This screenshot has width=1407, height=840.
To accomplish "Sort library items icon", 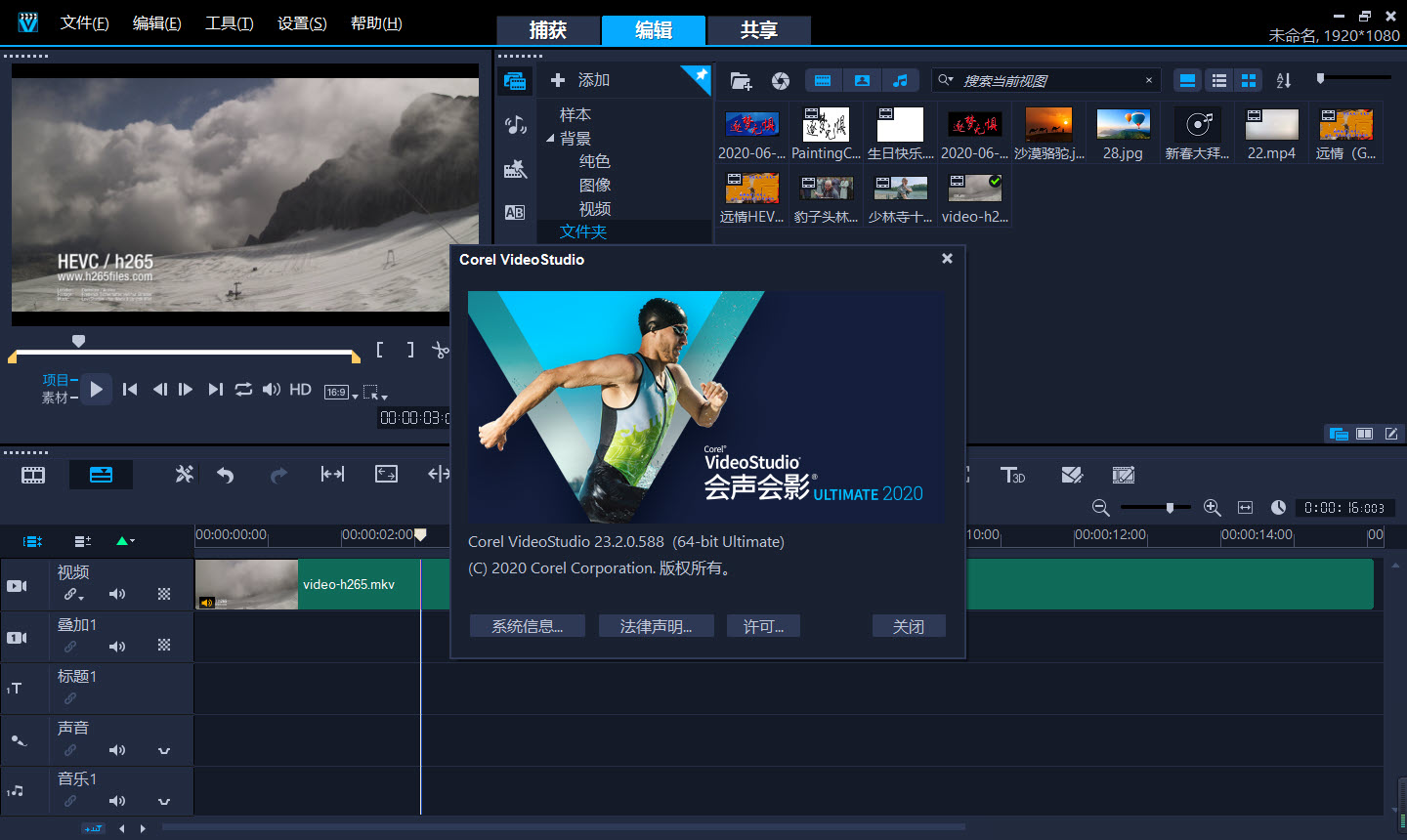I will click(1284, 81).
